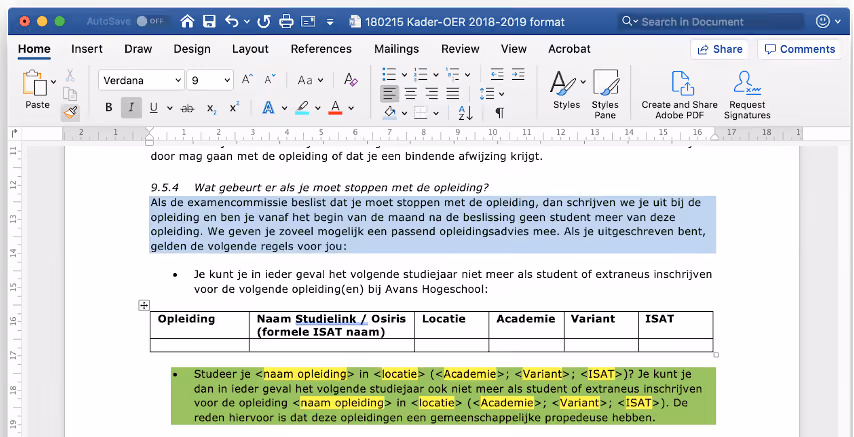Open the Layout tab
This screenshot has height=437, width=854.
[250, 48]
